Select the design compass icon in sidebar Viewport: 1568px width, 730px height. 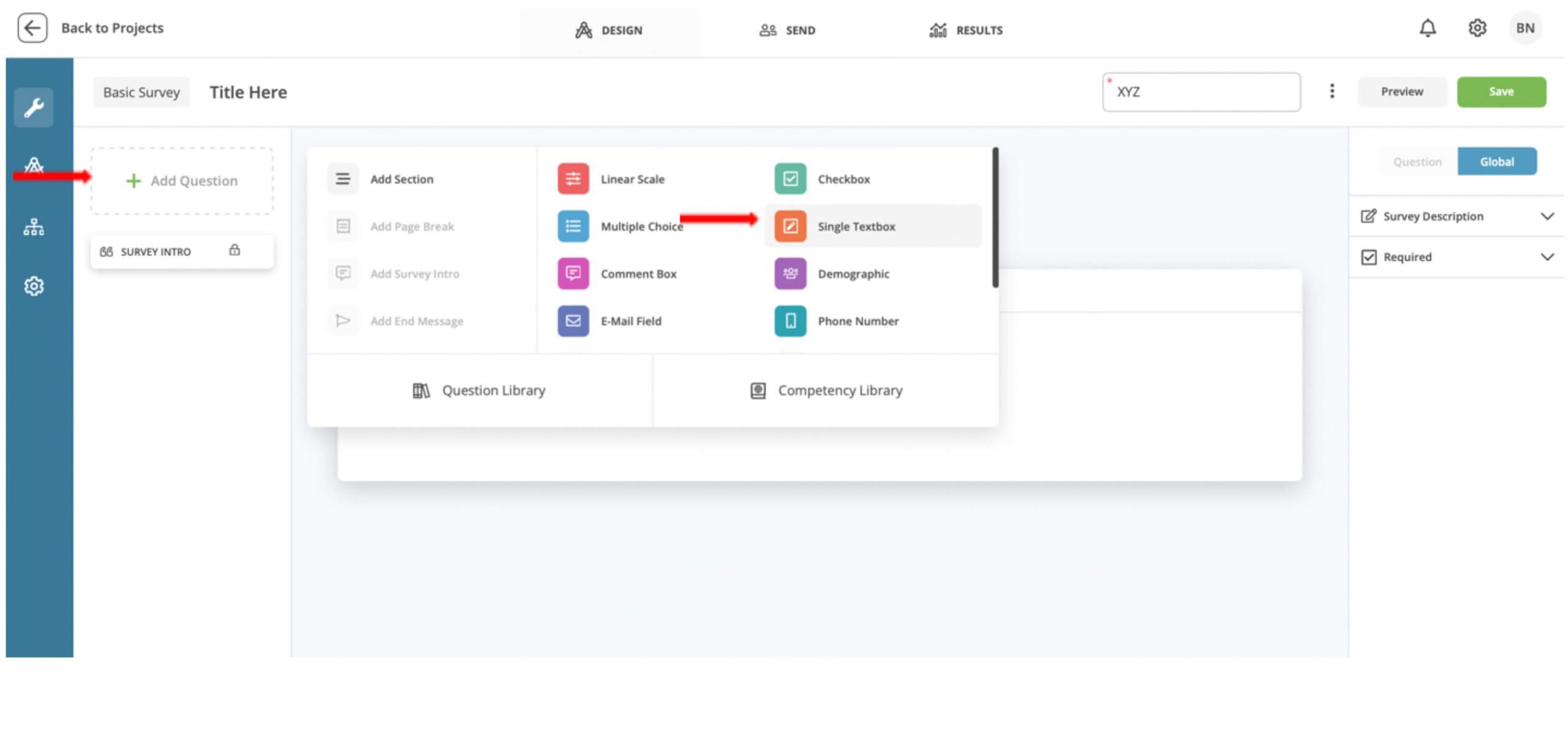point(34,165)
